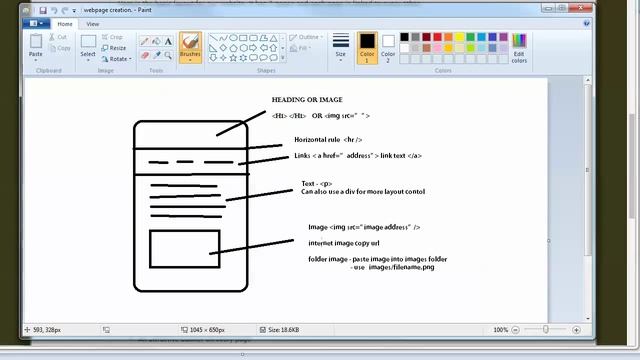
Task: Pick the Right arrow shape
Action: [253, 48]
